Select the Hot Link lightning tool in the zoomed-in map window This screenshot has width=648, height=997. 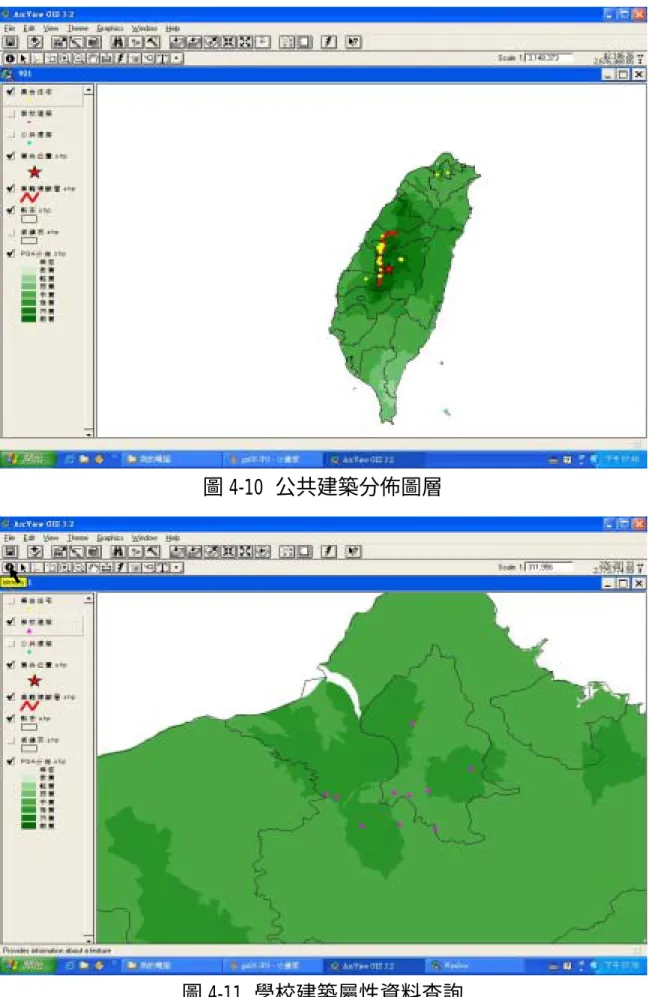click(121, 567)
